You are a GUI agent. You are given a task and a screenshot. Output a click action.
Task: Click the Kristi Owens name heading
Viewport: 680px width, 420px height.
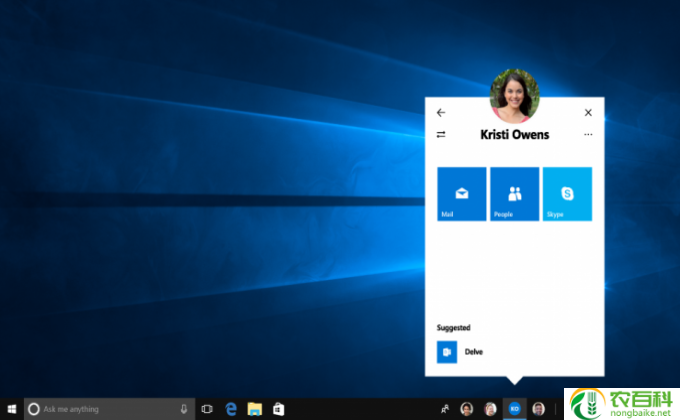(x=514, y=135)
